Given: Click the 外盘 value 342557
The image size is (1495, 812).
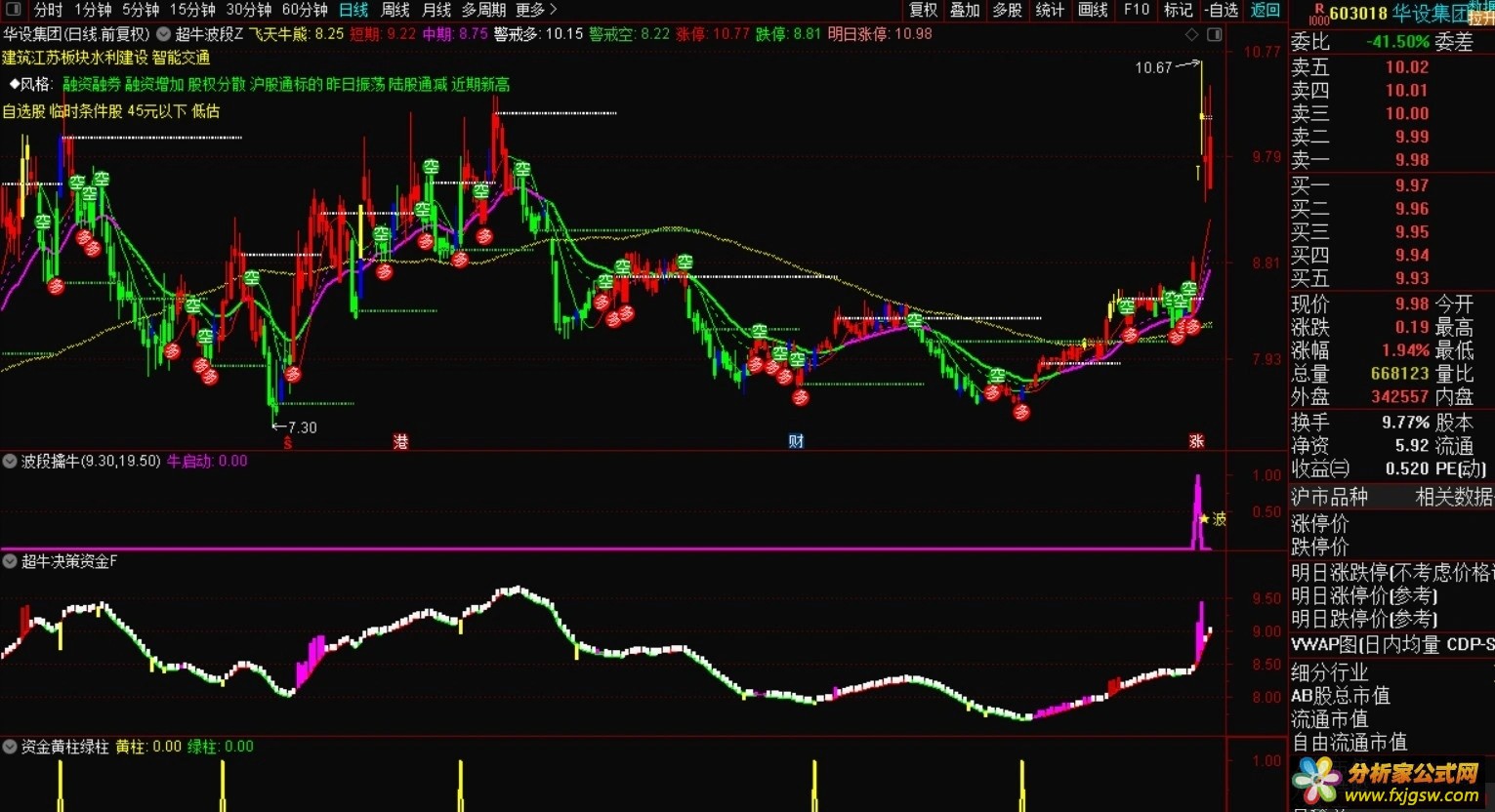Looking at the screenshot, I should coord(1399,397).
